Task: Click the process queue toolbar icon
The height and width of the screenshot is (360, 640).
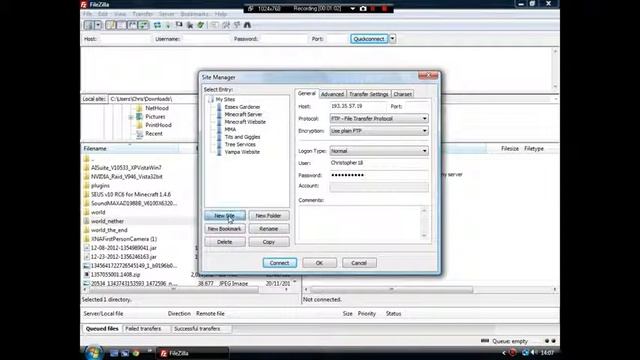Action: click(x=168, y=25)
